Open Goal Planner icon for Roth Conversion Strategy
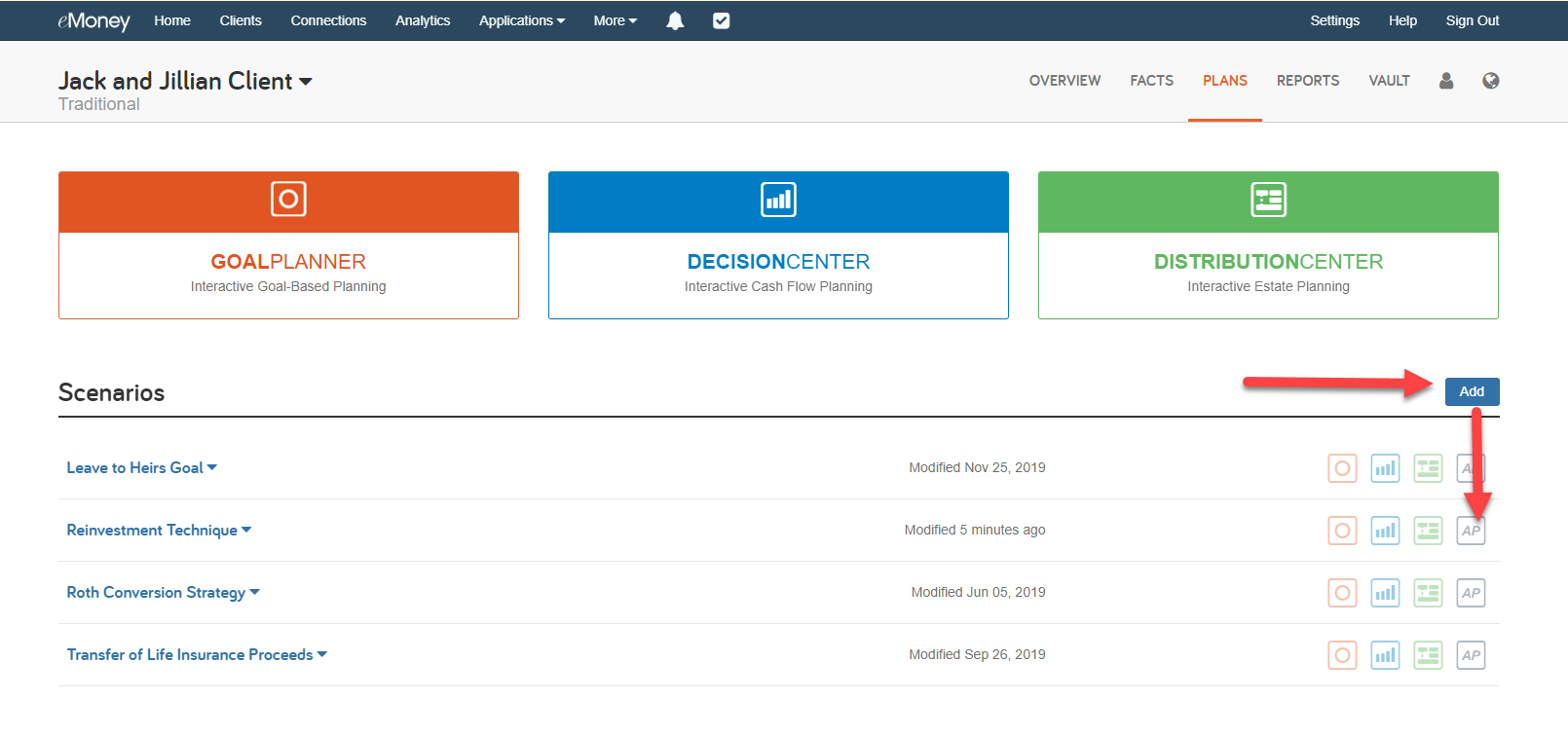1568x736 pixels. [x=1342, y=593]
